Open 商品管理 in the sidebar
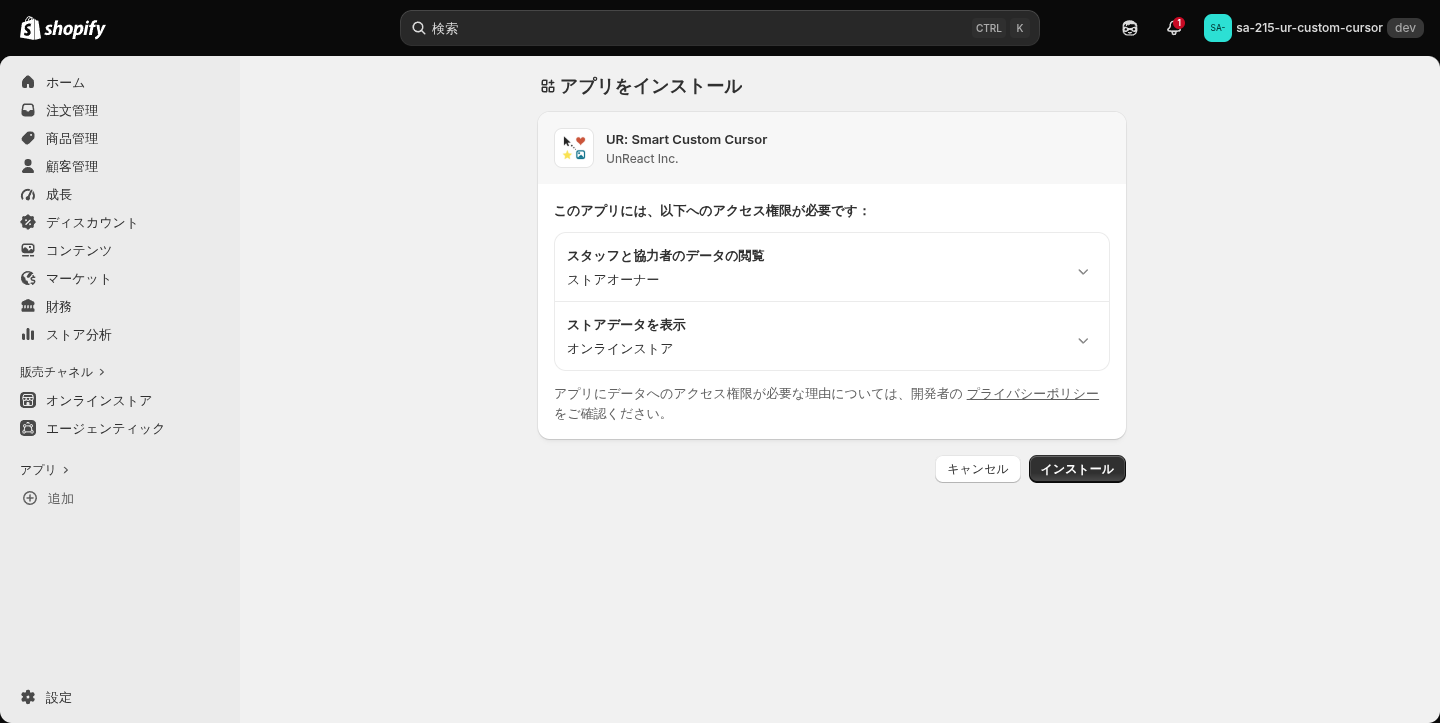 pos(120,138)
